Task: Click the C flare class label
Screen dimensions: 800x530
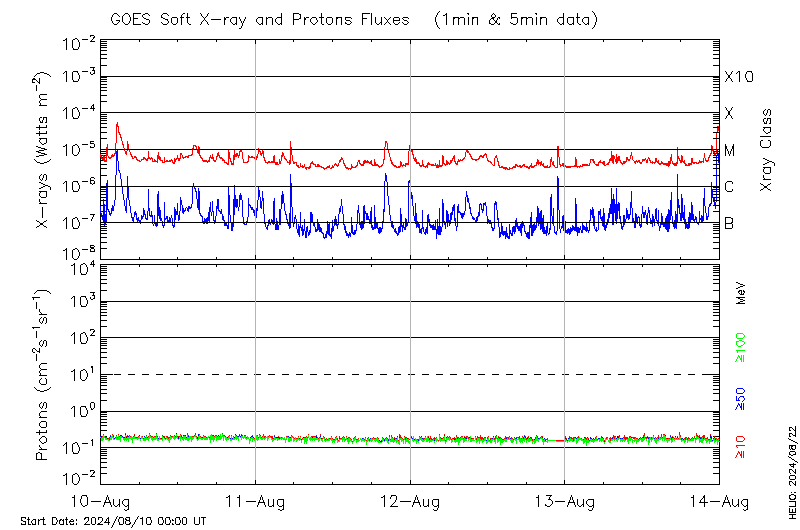Action: tap(730, 186)
